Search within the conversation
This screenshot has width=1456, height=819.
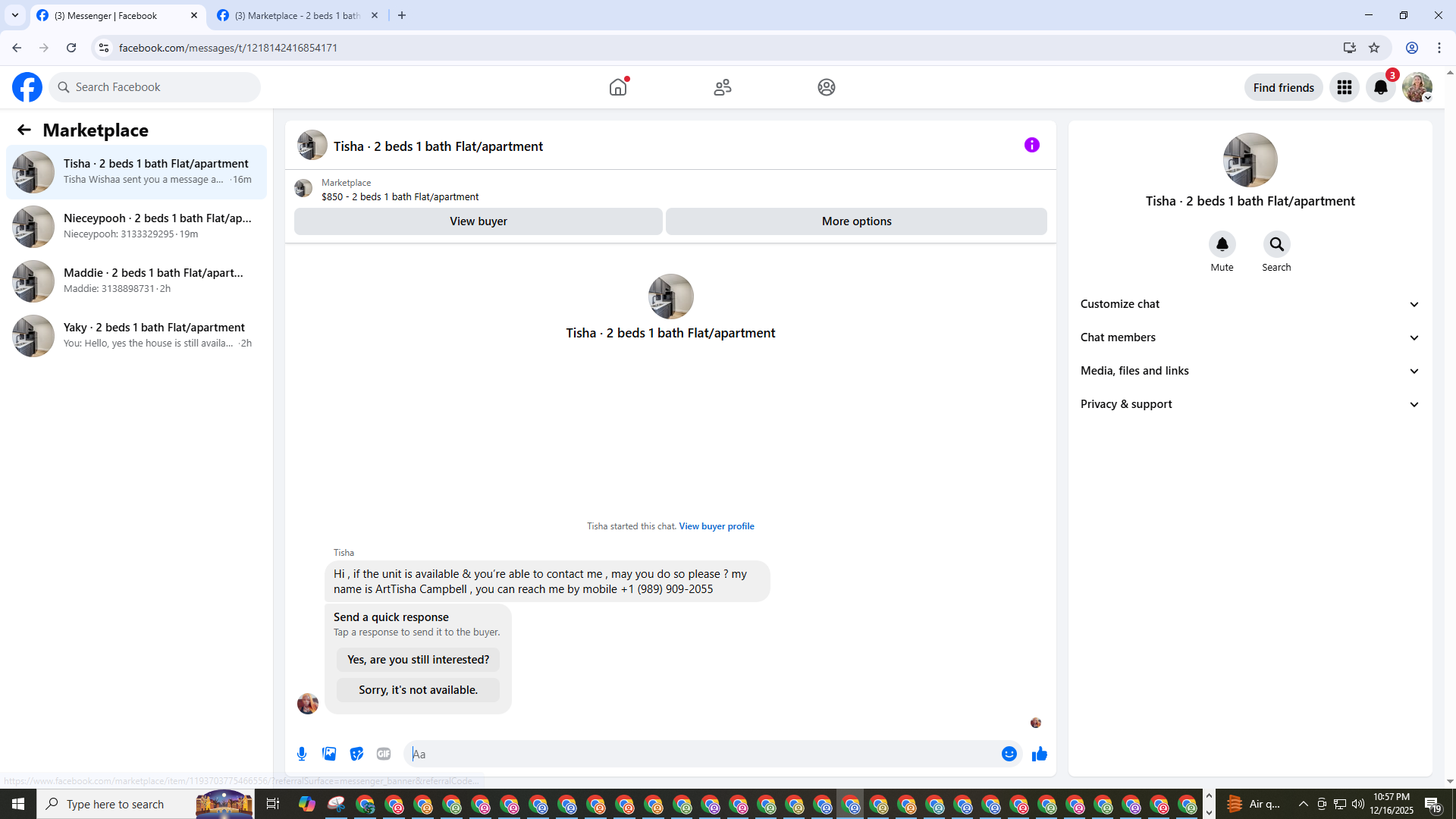click(1277, 244)
